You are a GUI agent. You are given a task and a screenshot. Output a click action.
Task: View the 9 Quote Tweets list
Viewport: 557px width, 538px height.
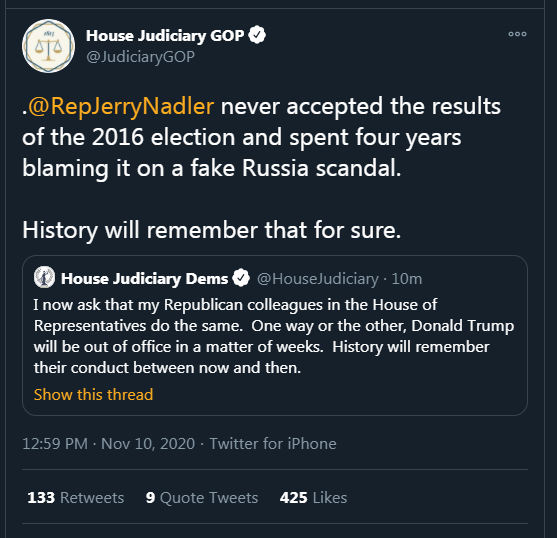tap(202, 498)
